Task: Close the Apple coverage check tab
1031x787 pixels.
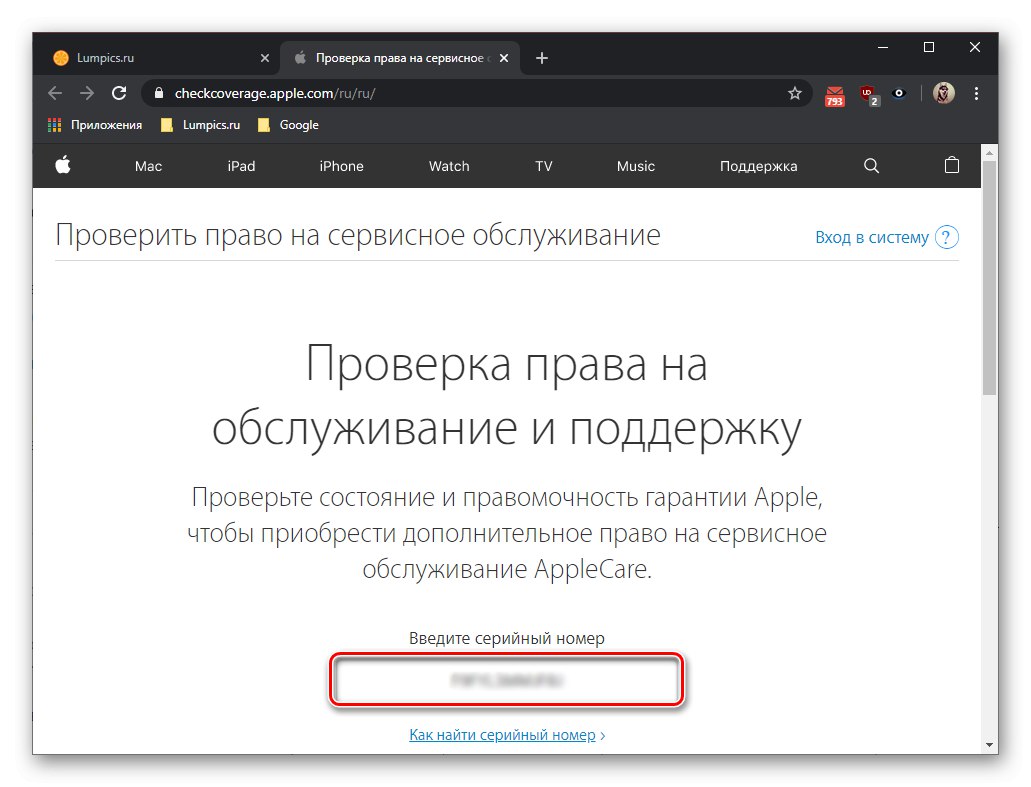Action: [x=504, y=58]
